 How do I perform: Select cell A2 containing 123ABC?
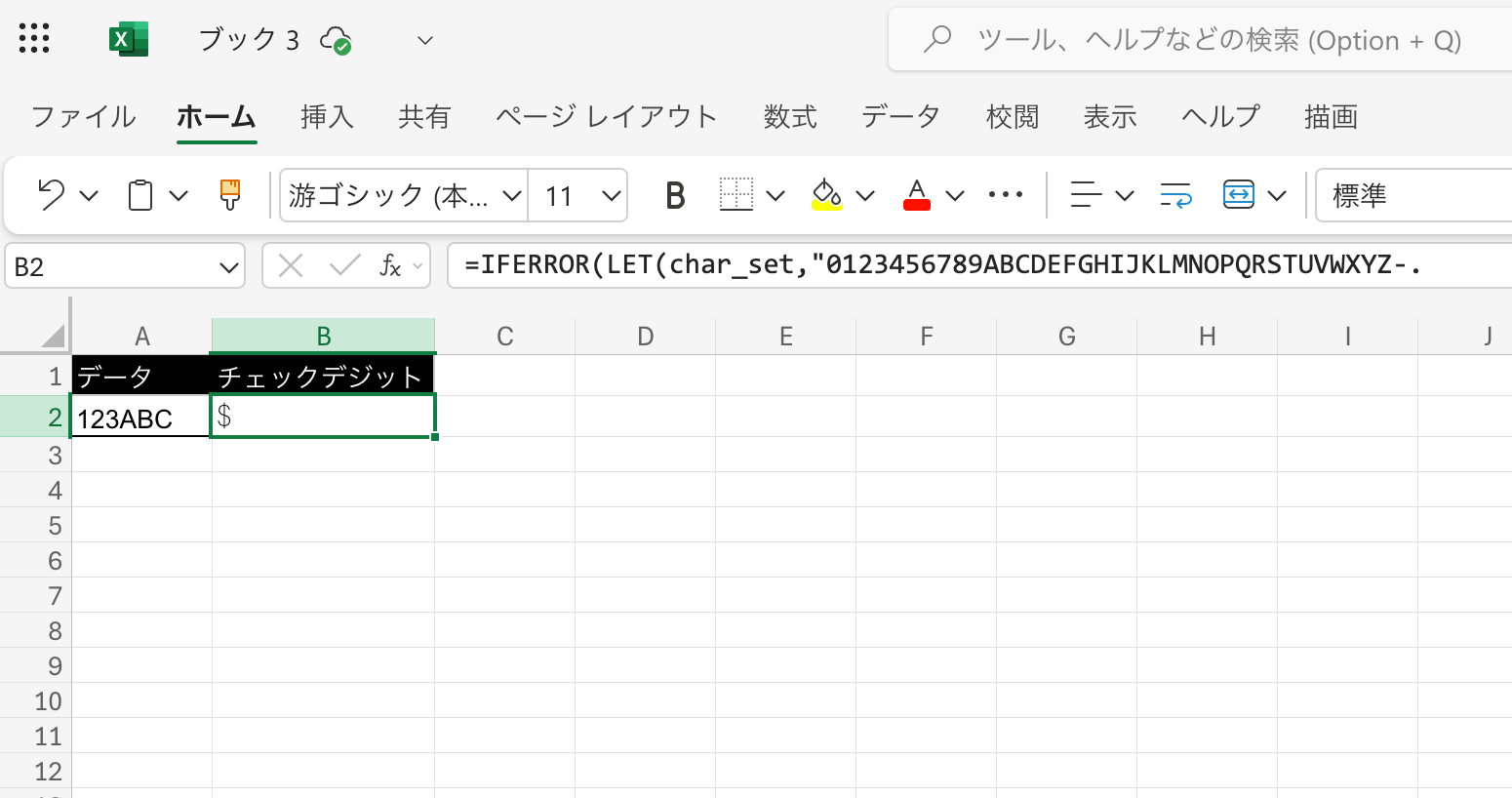coord(139,417)
